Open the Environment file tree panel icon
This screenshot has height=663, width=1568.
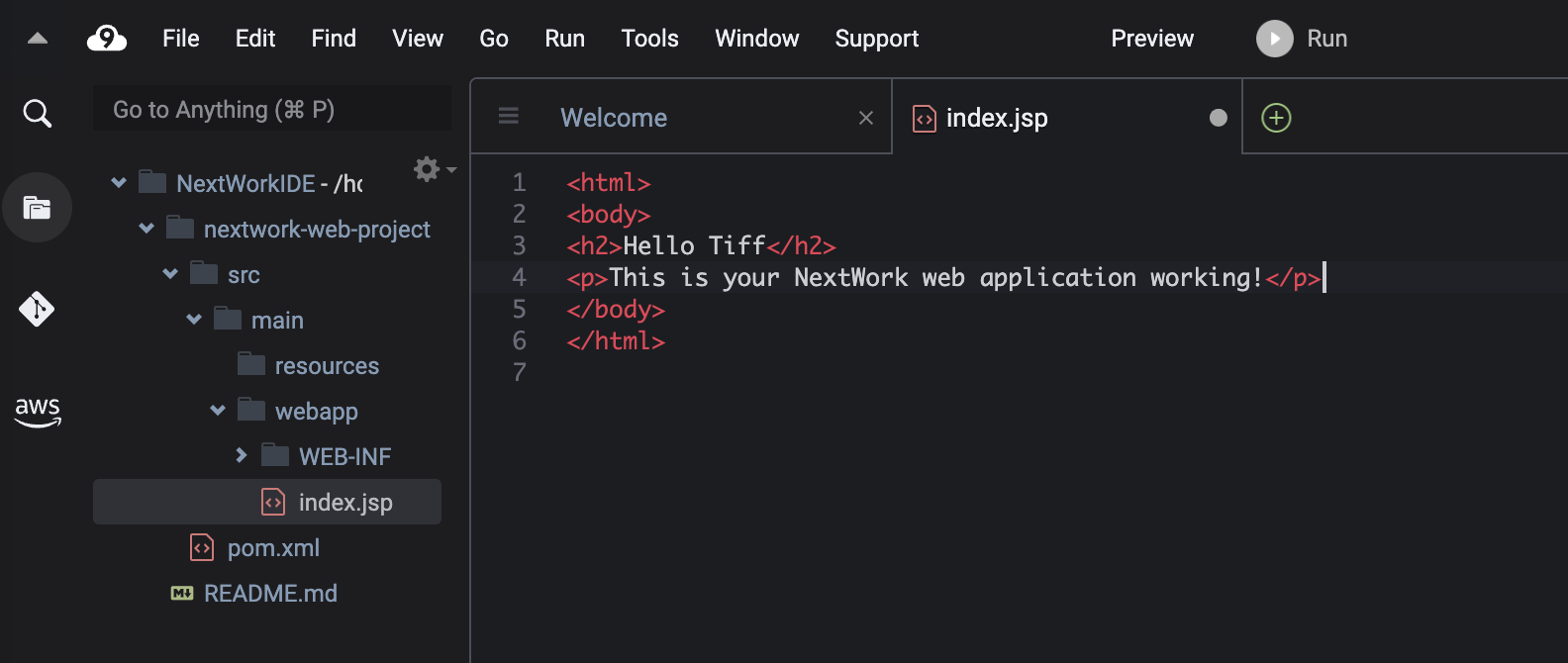(x=37, y=208)
